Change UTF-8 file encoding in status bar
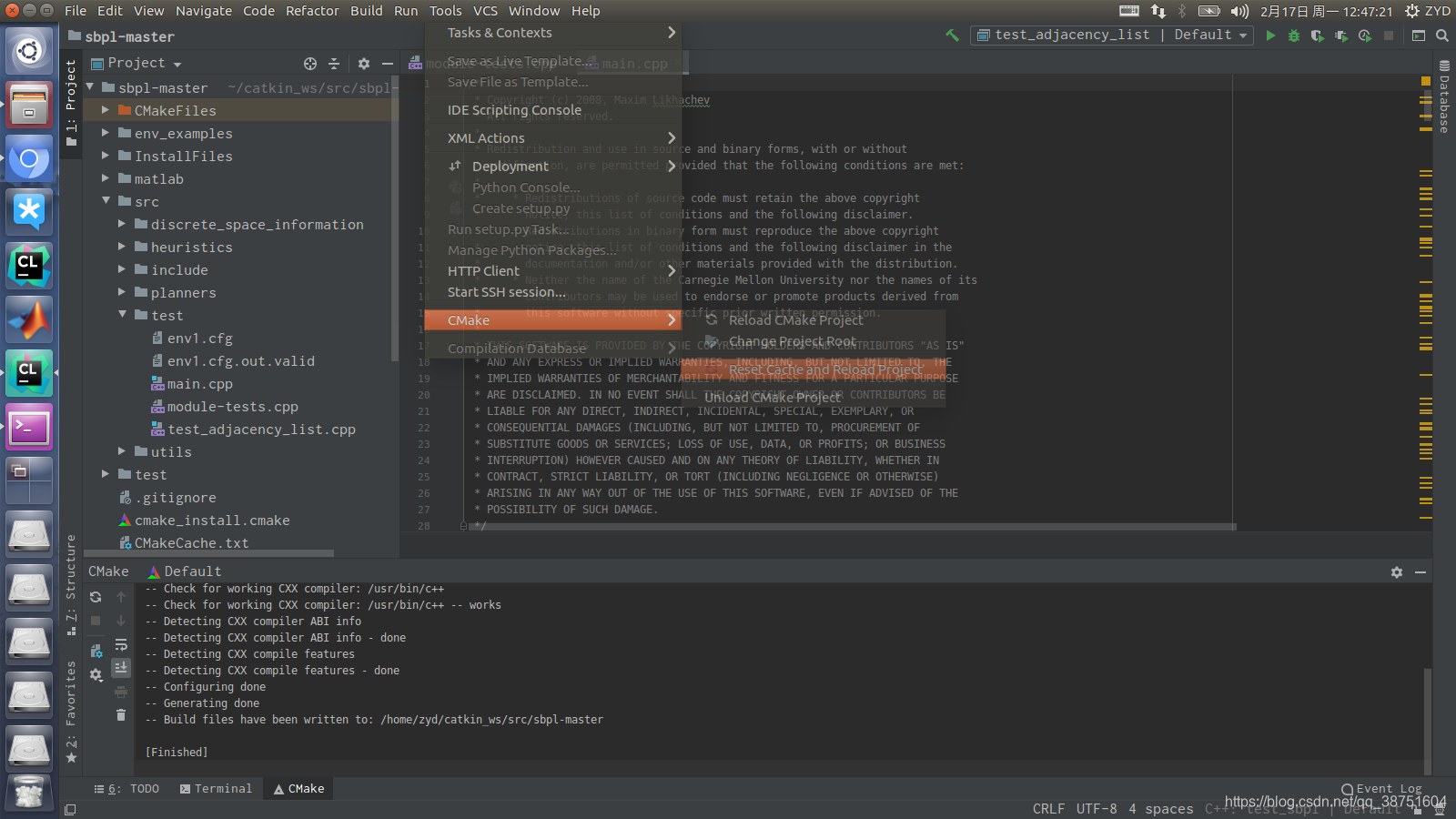Screen dimensions: 1456x819 [x=1097, y=809]
